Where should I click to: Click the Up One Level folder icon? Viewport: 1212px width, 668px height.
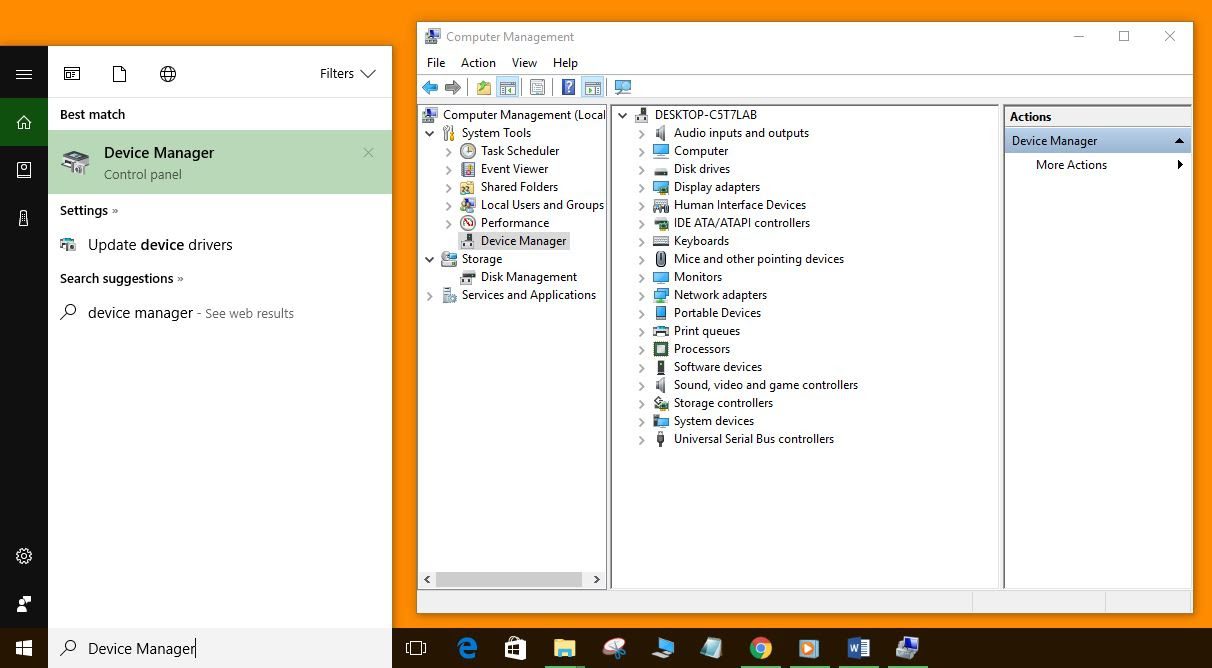tap(484, 88)
